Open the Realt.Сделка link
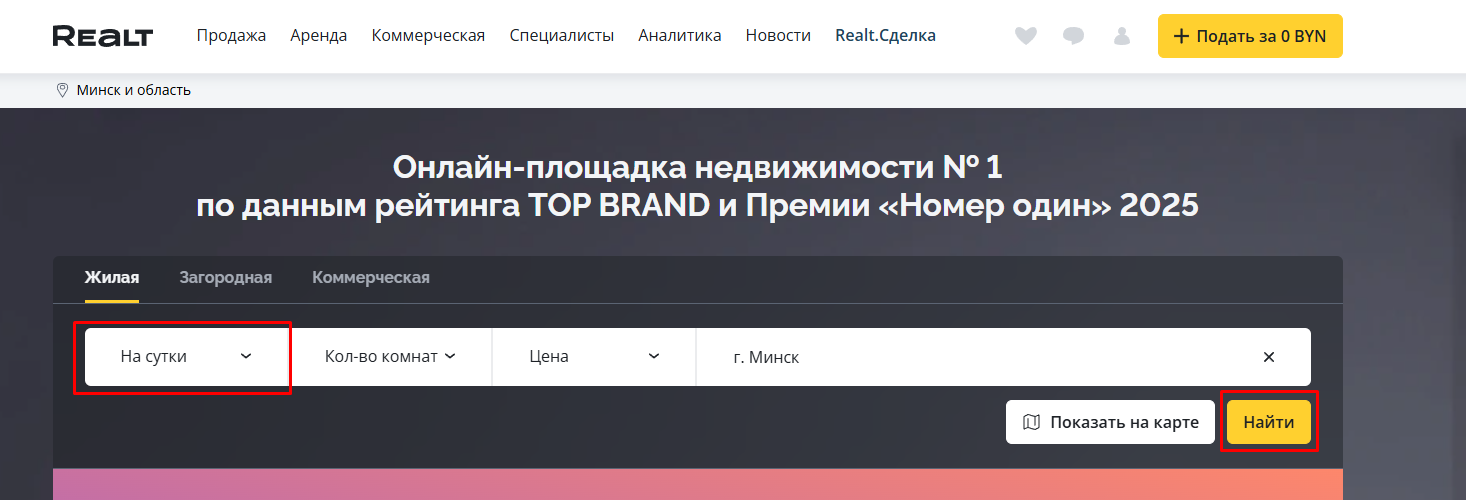The image size is (1466, 500). click(x=885, y=36)
